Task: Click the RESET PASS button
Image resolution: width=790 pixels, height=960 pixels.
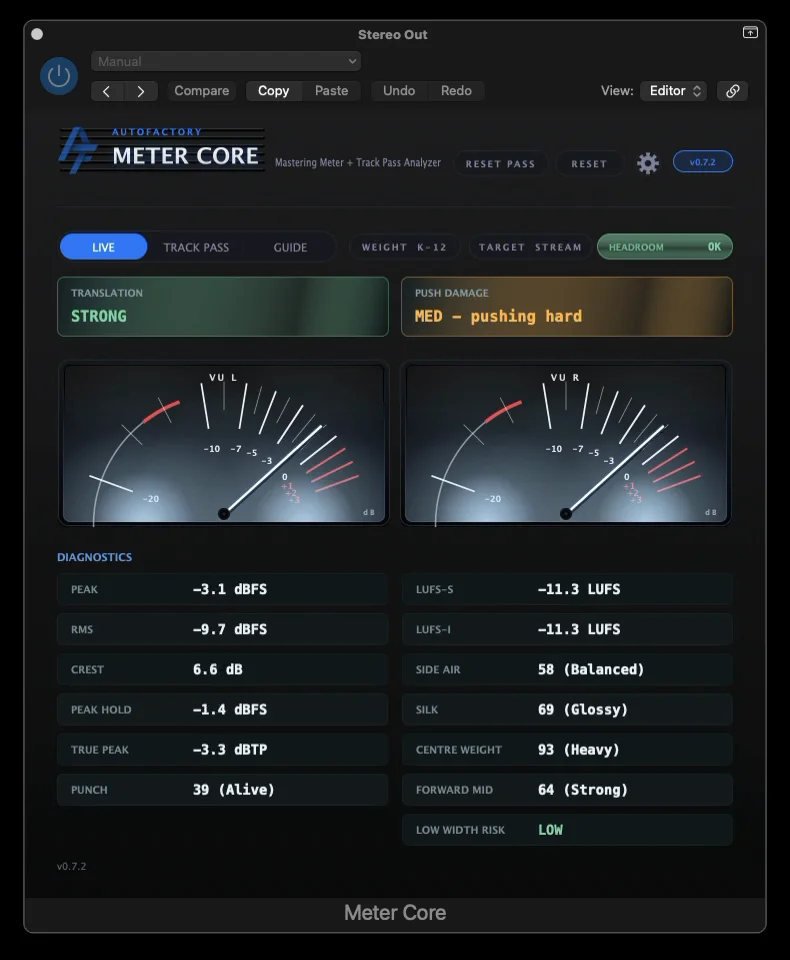Action: pos(500,164)
